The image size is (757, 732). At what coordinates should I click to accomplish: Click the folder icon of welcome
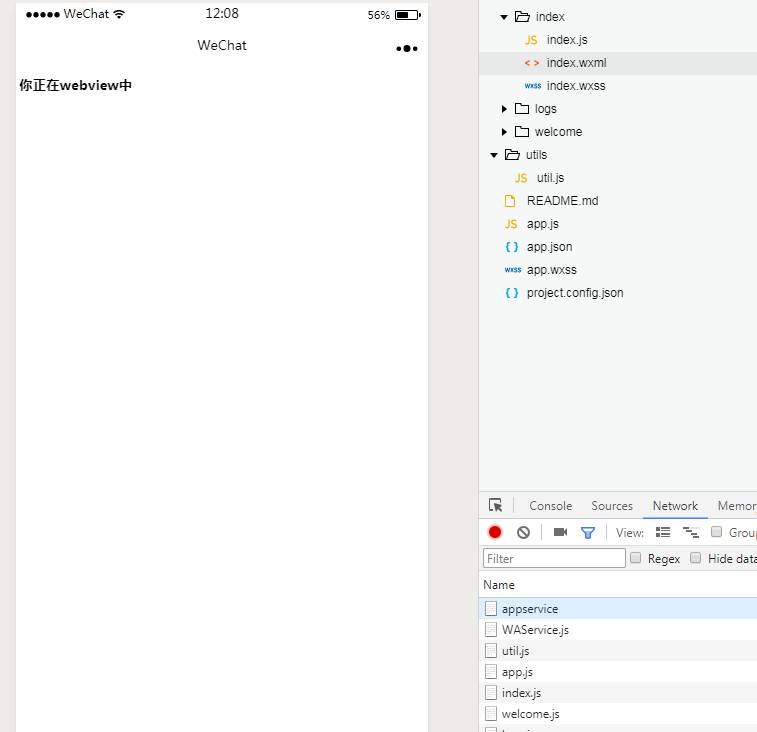click(522, 131)
